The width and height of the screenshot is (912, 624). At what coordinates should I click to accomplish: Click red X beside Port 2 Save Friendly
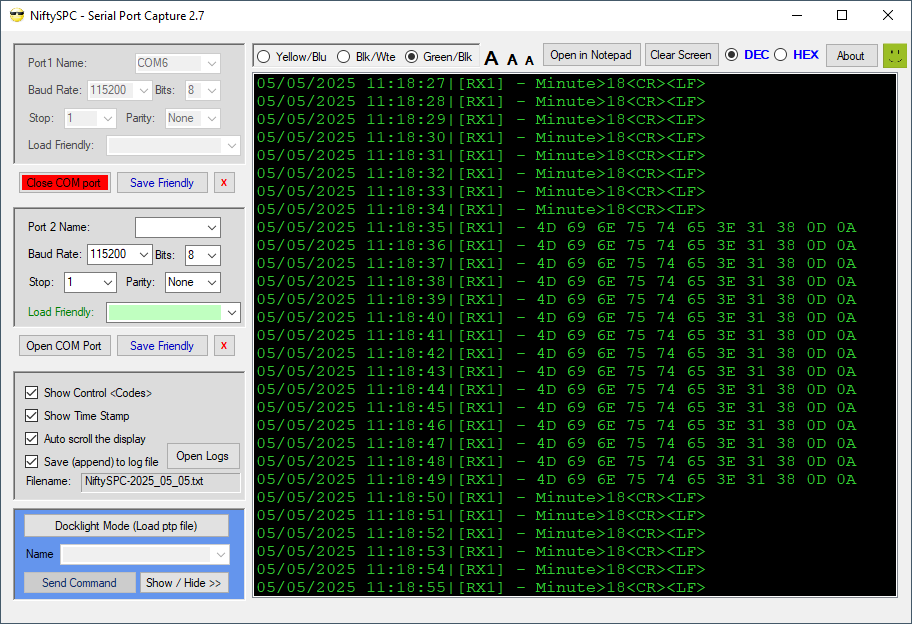tap(224, 345)
